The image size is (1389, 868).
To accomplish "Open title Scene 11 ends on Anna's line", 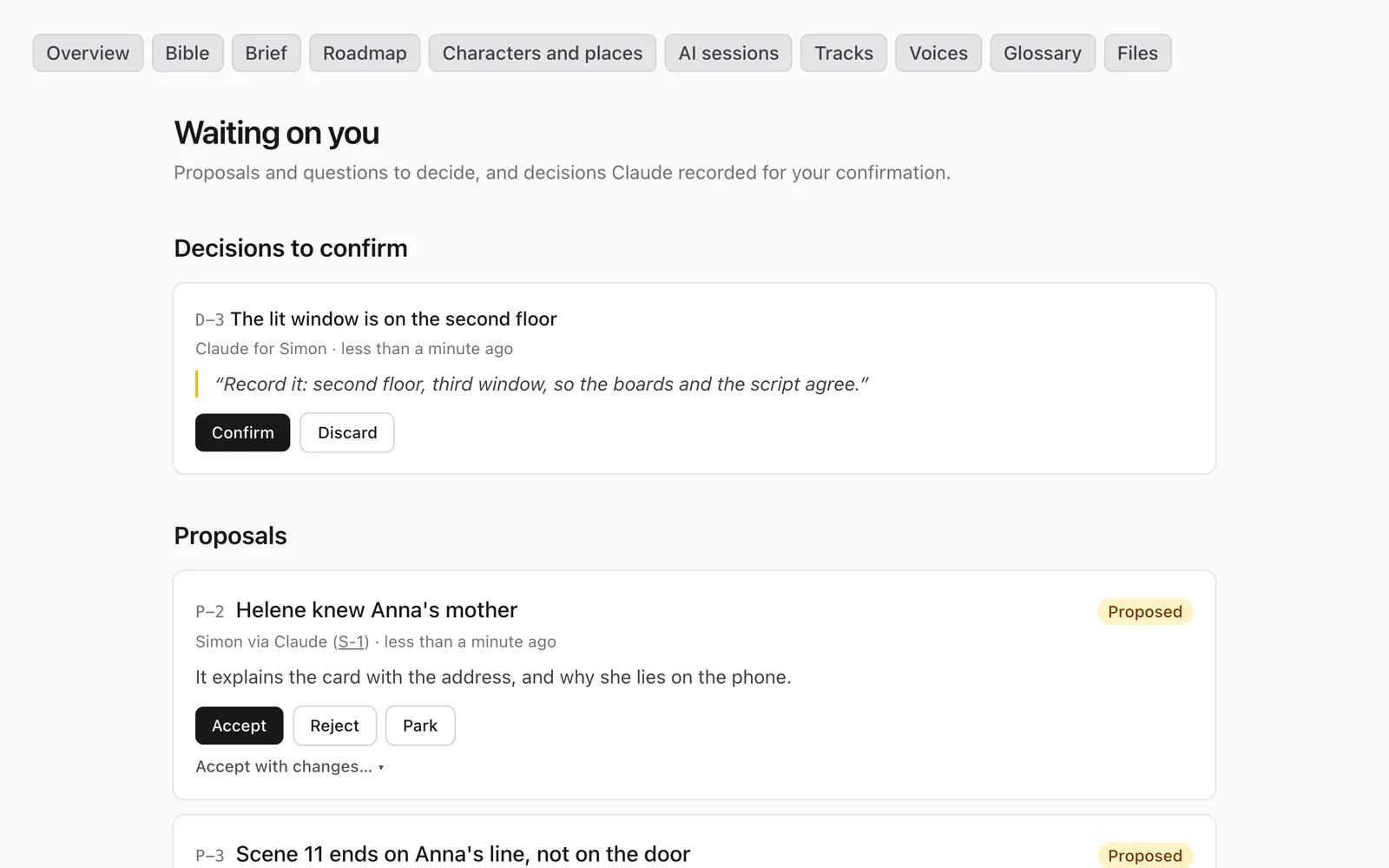I will pyautogui.click(x=463, y=854).
